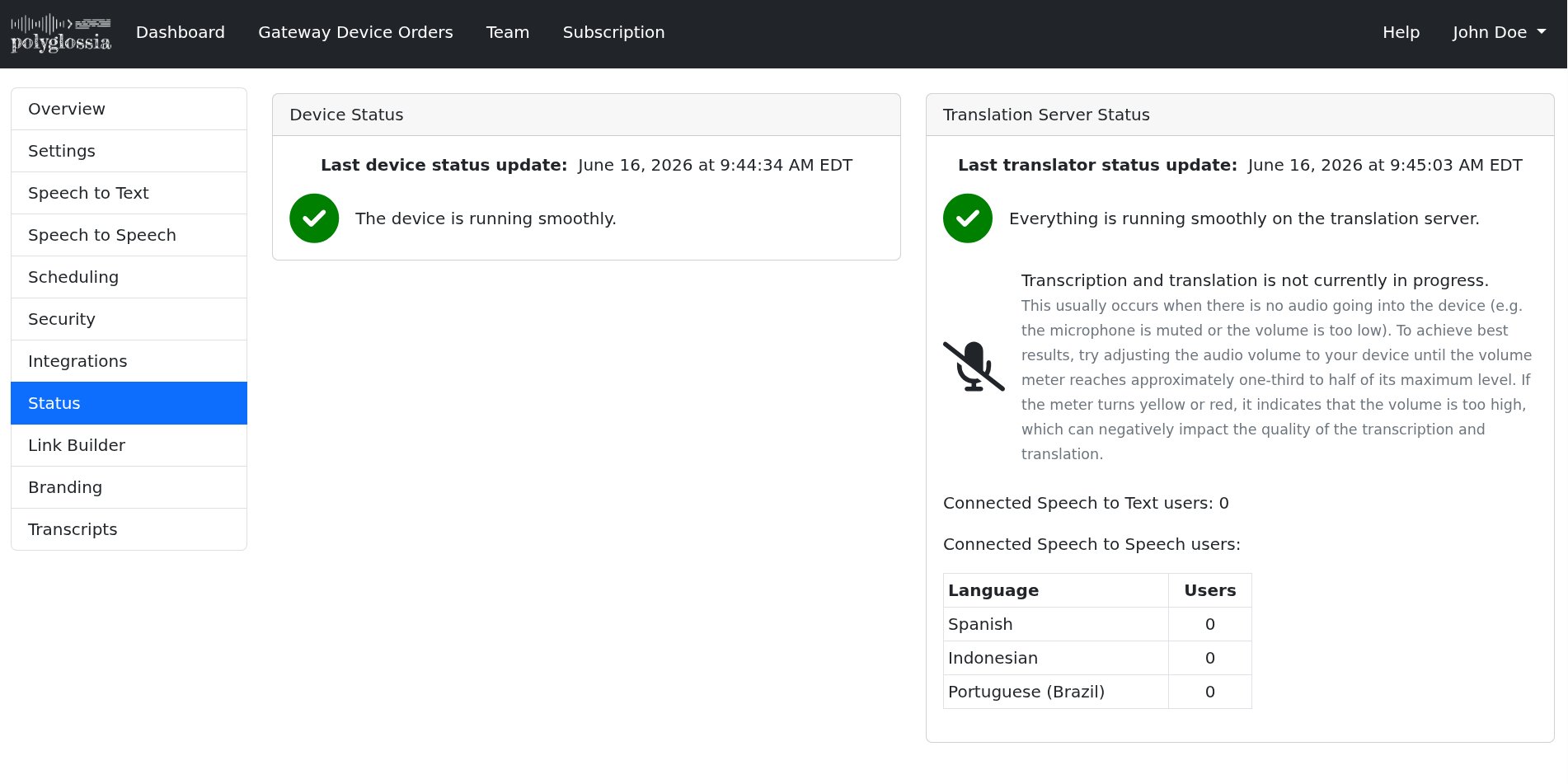The image size is (1568, 784).
Task: Click the muted microphone icon
Action: tap(974, 366)
